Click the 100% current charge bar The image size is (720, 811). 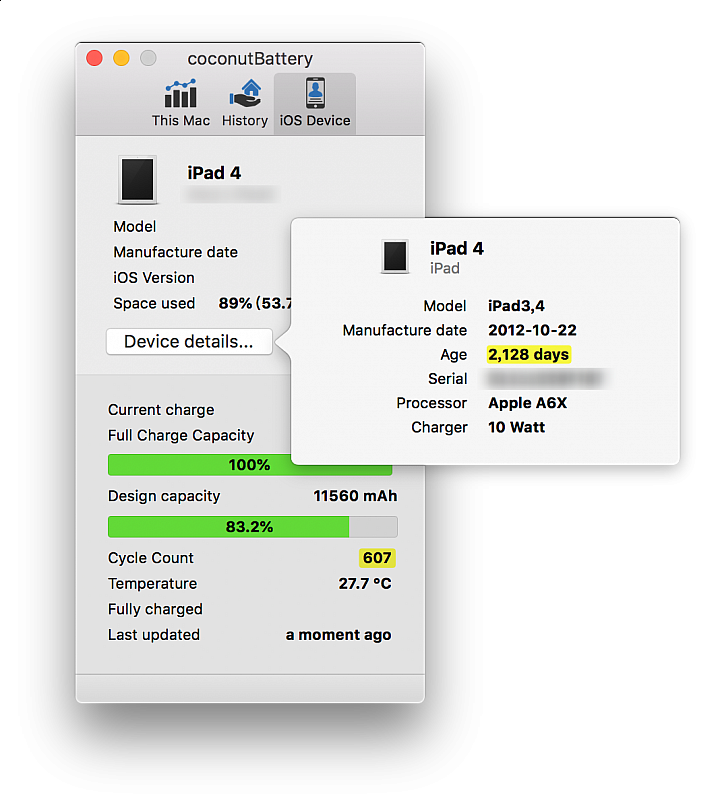coord(250,464)
